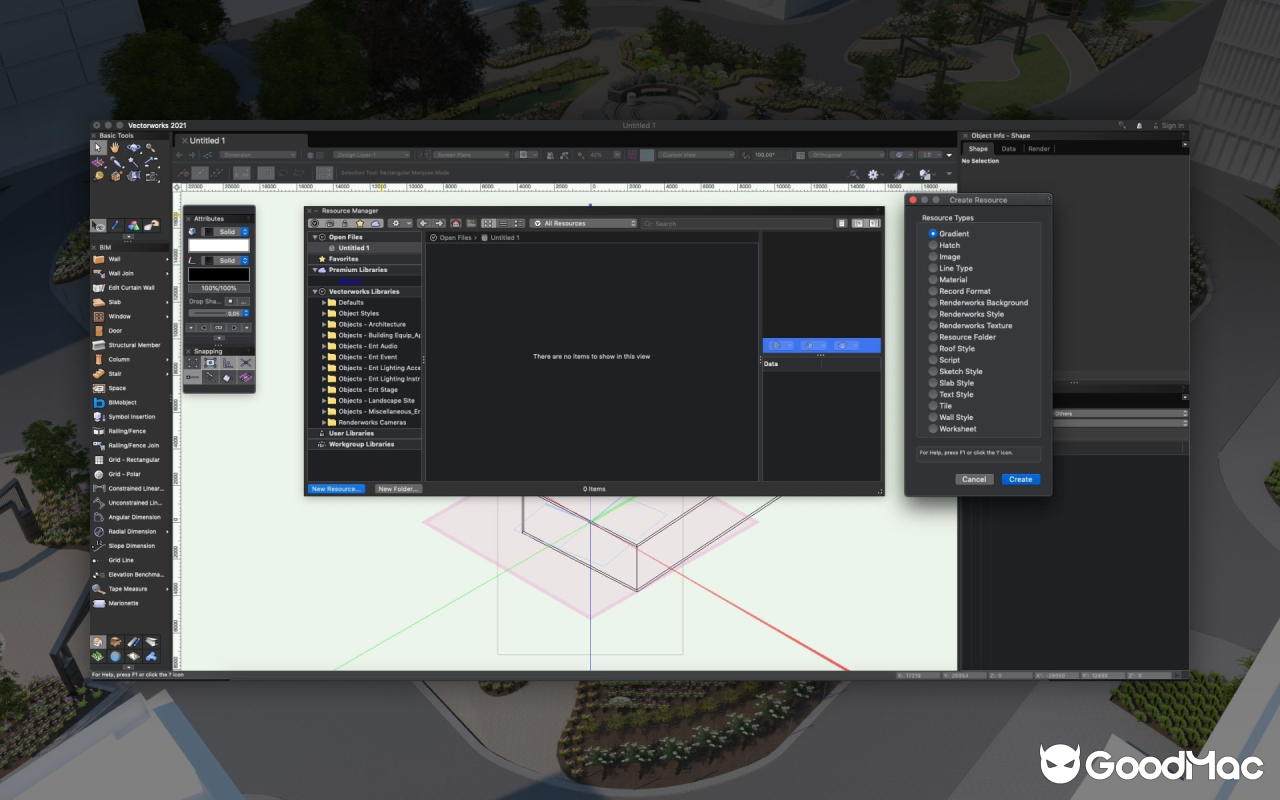Switch to the Data tab in Object Info
This screenshot has width=1280, height=800.
click(x=1009, y=148)
